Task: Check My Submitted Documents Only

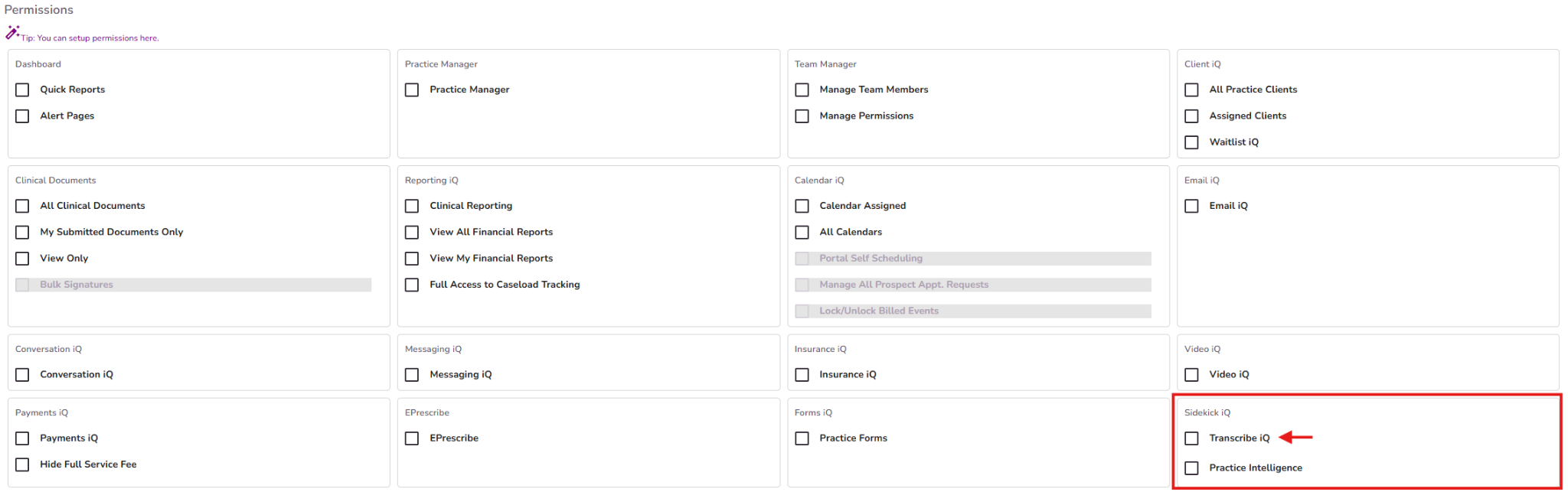Action: pyautogui.click(x=23, y=233)
